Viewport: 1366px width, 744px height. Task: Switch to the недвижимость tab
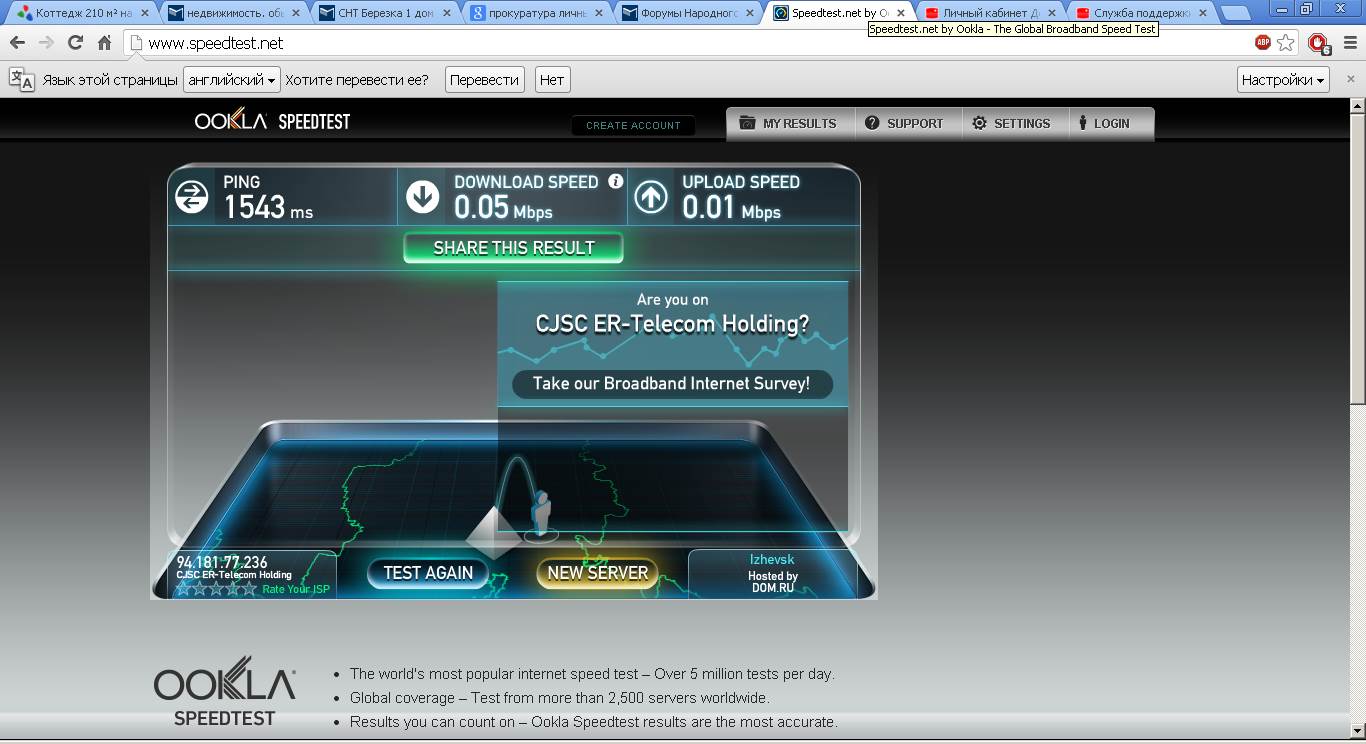coord(235,13)
